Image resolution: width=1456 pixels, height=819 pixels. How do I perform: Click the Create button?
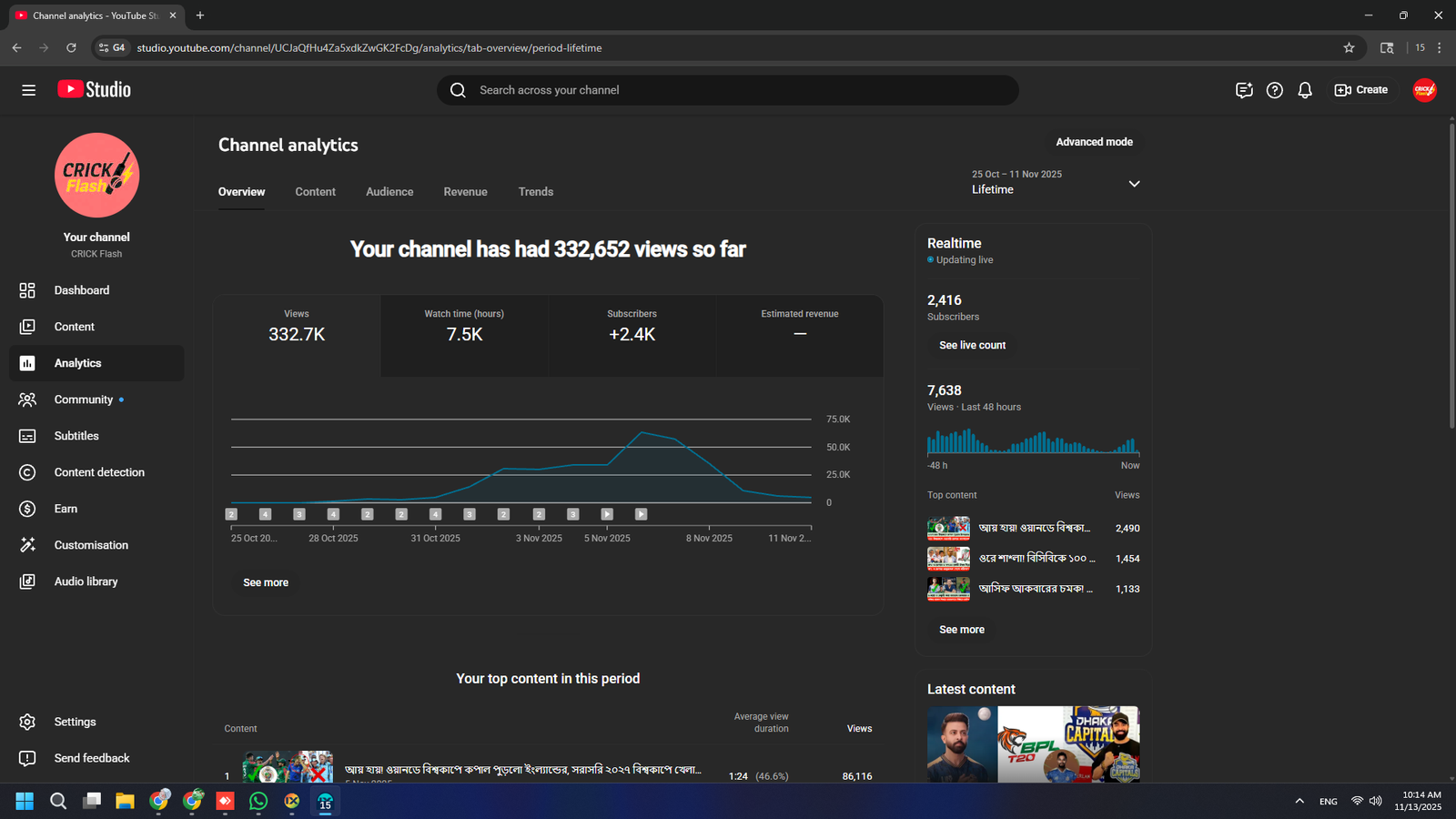(1360, 90)
